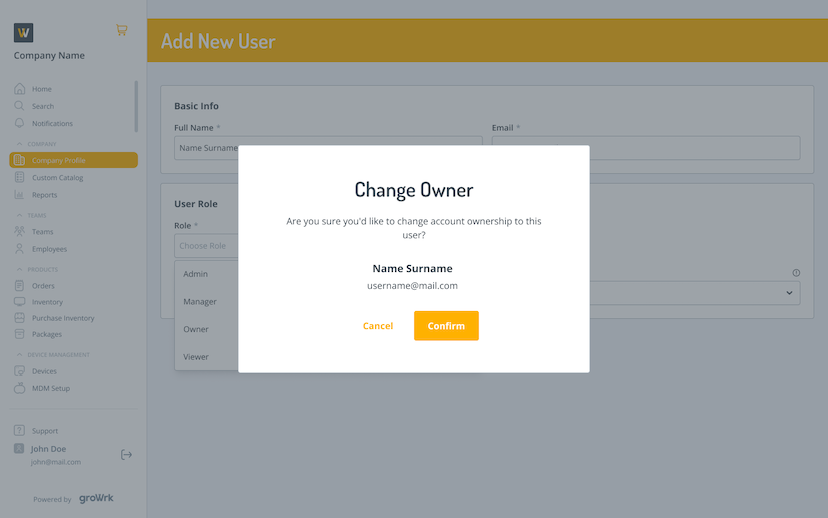The image size is (828, 518).
Task: Click the sidebar scrollbar
Action: click(x=136, y=106)
